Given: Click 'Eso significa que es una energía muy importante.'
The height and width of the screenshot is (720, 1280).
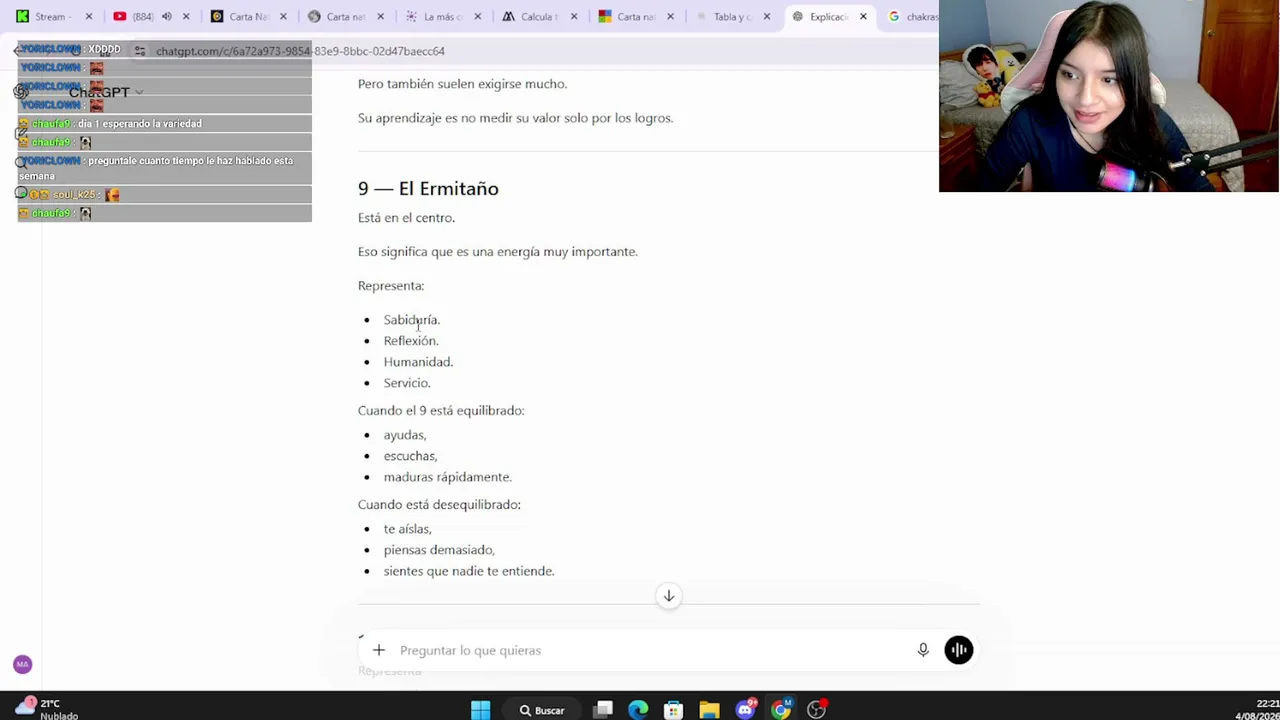Looking at the screenshot, I should point(498,251).
